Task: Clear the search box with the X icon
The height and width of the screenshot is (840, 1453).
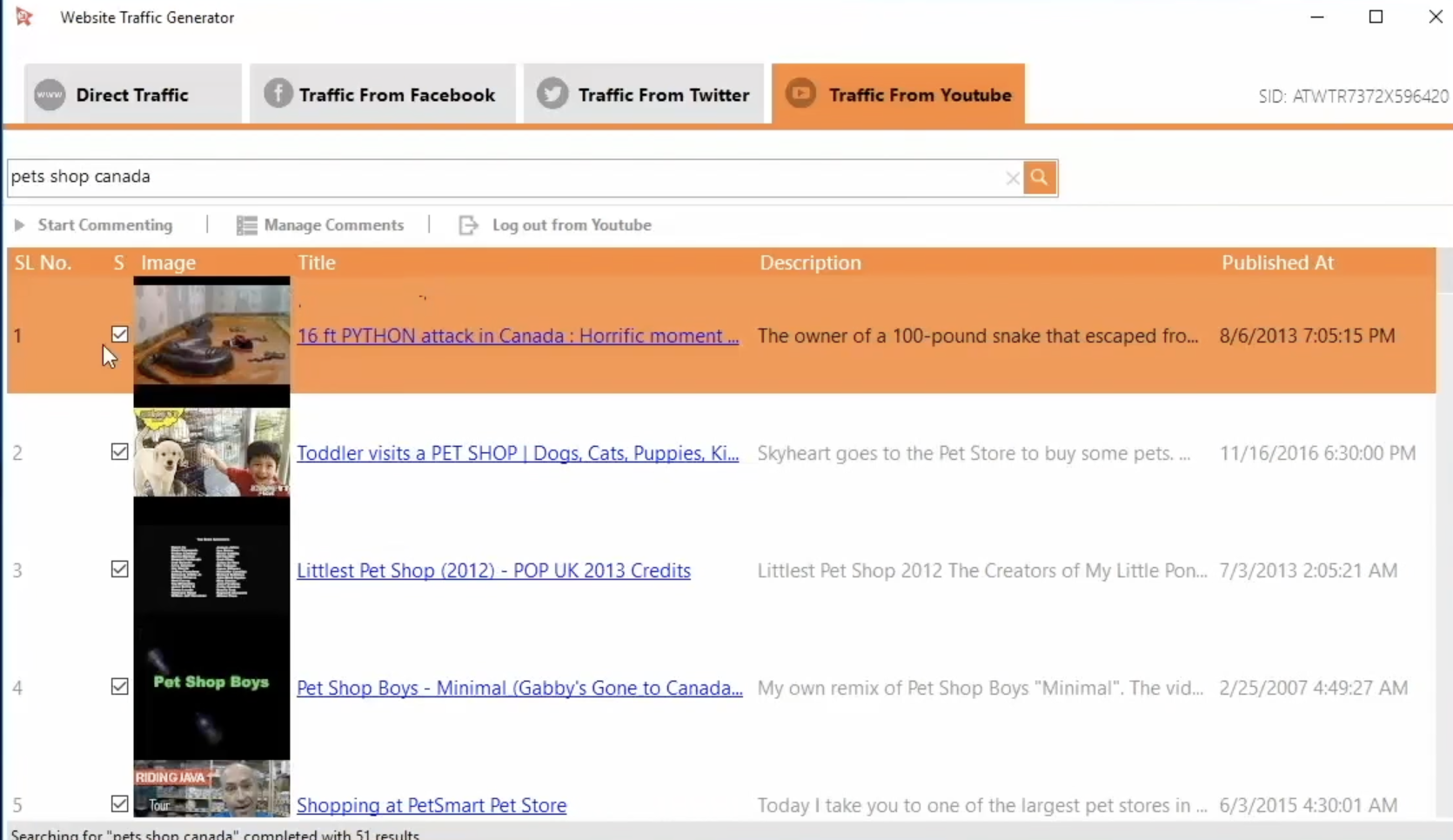Action: [1012, 178]
